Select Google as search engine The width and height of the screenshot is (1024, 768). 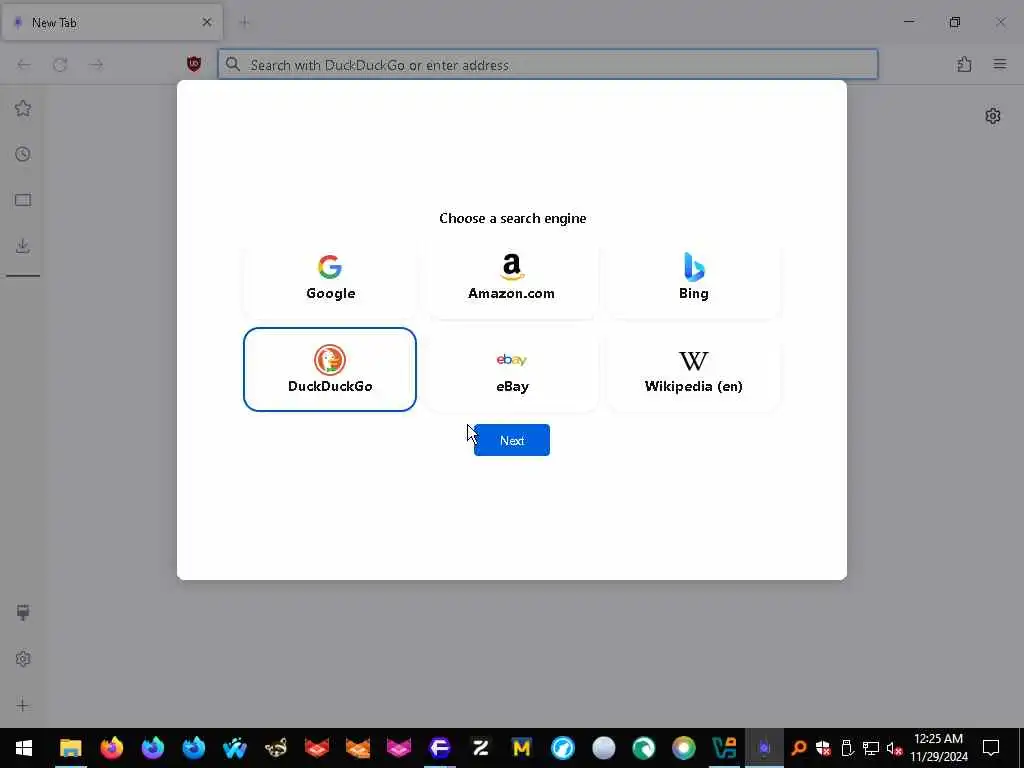point(330,277)
